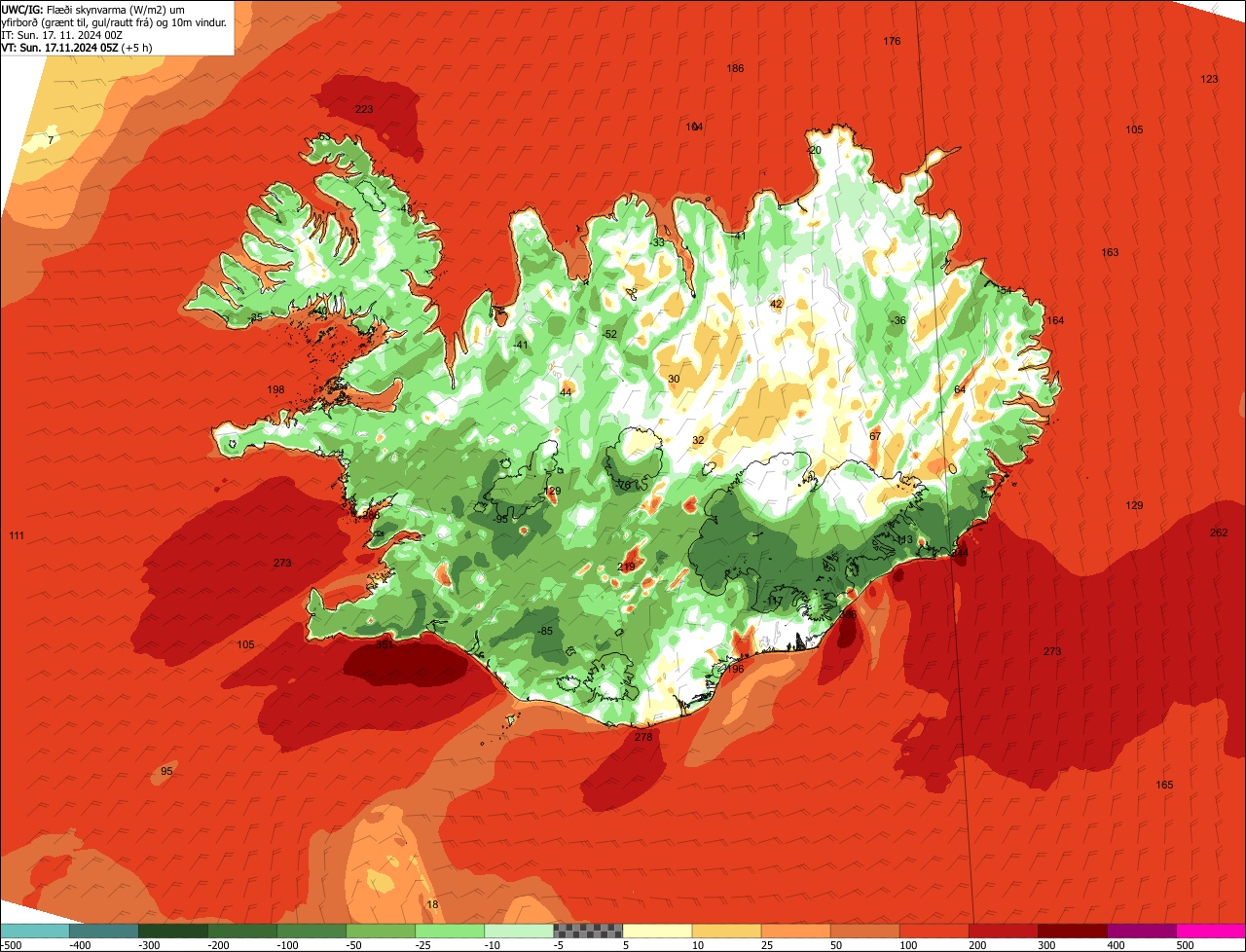Select the 196 value on the south coast
The image size is (1246, 952).
[x=735, y=669]
